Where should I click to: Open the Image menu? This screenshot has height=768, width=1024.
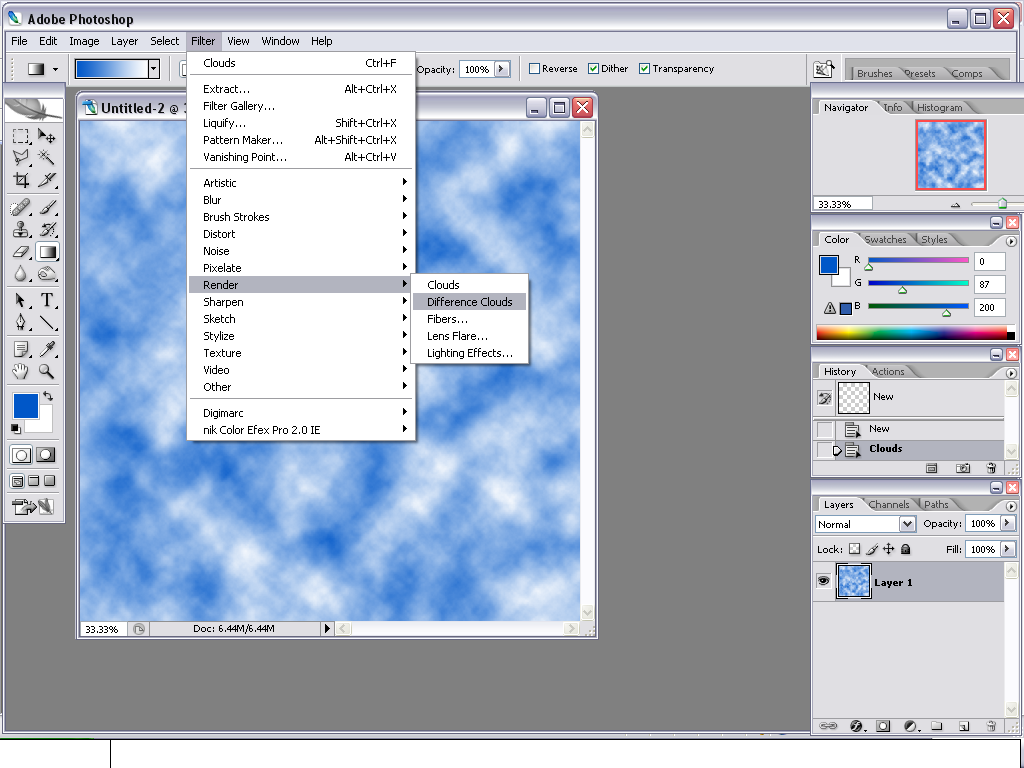84,40
